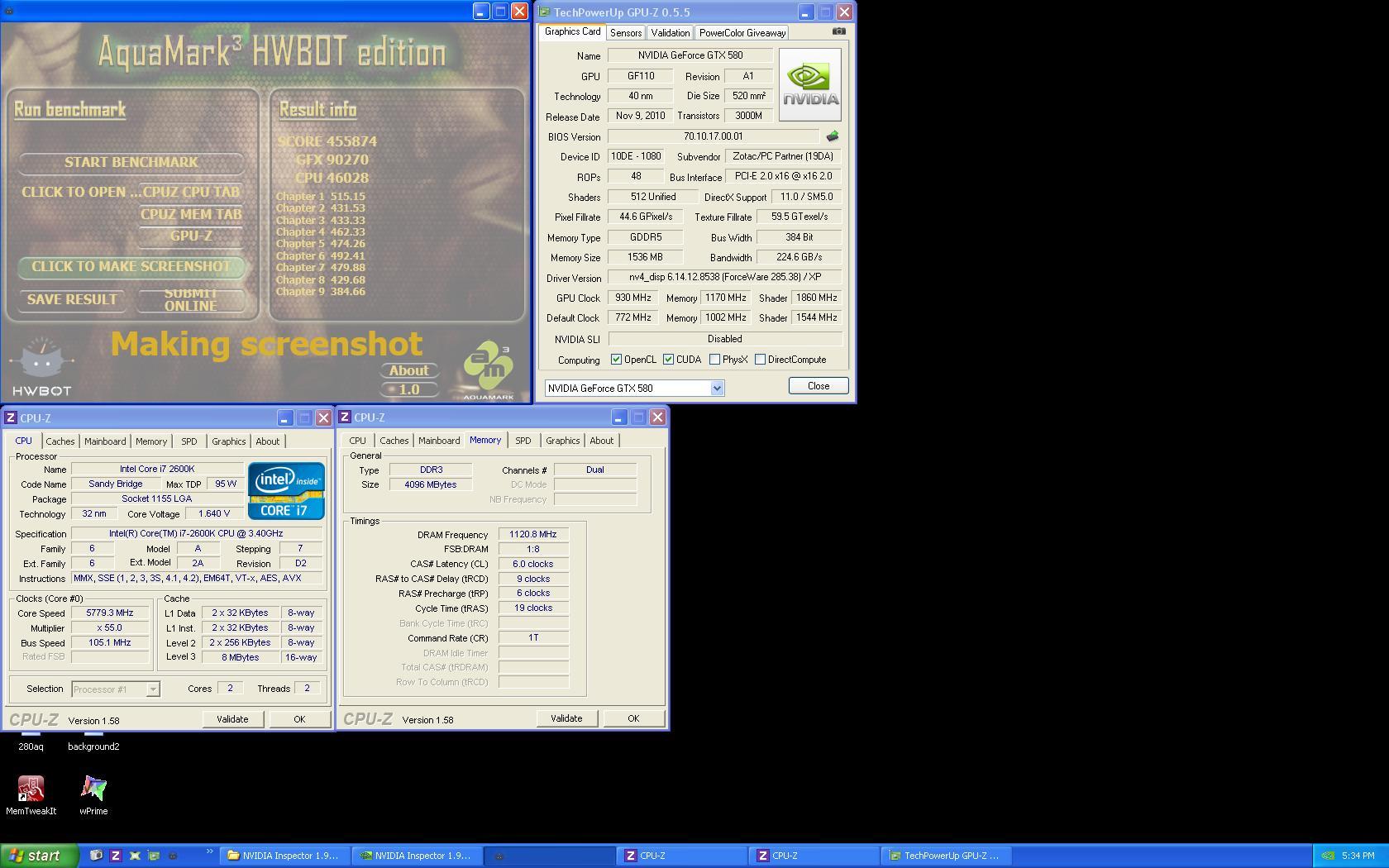Click the crossed tools quick launch icon
This screenshot has width=1389, height=868.
click(134, 856)
